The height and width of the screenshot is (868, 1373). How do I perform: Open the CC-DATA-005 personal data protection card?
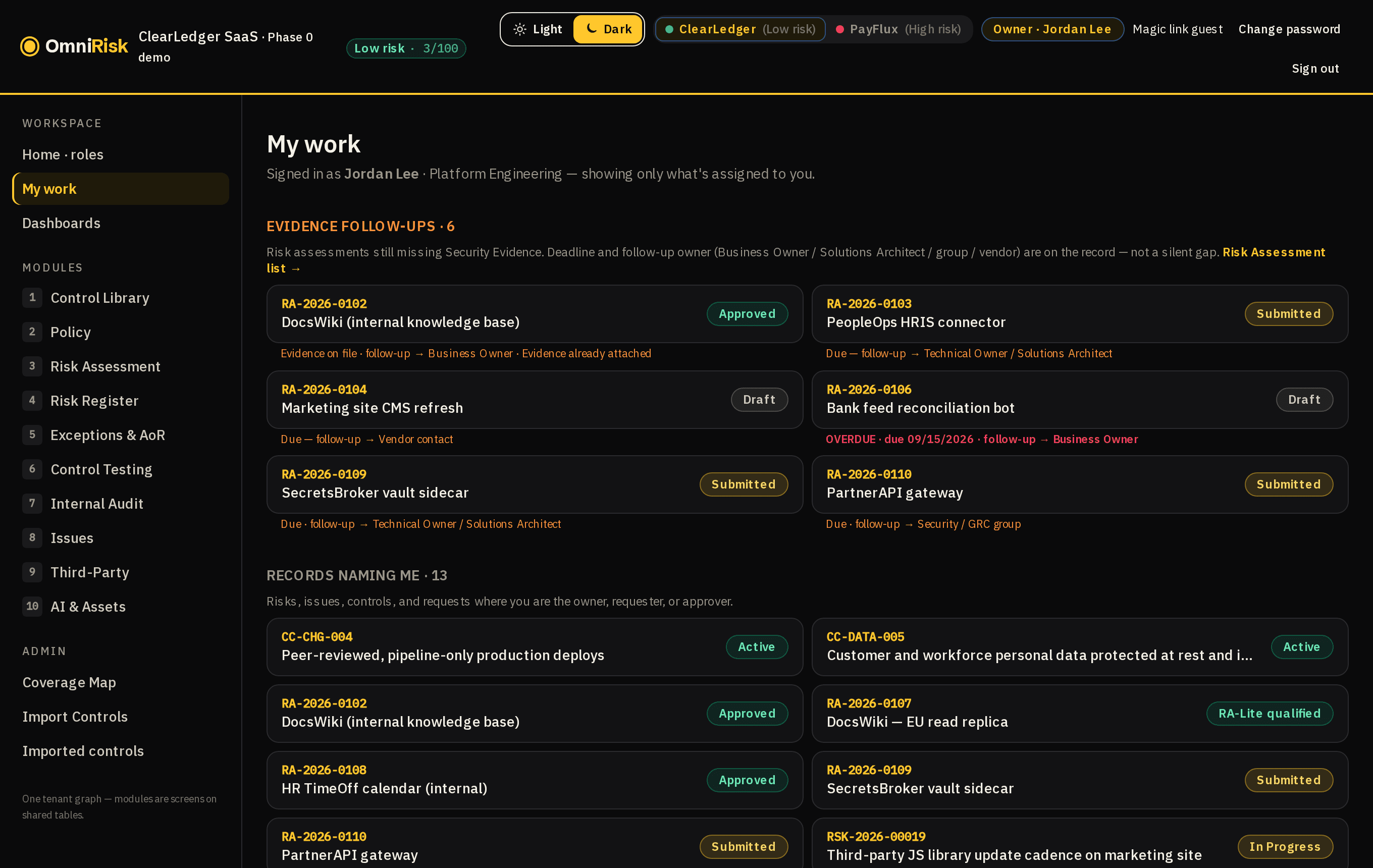pos(1080,647)
